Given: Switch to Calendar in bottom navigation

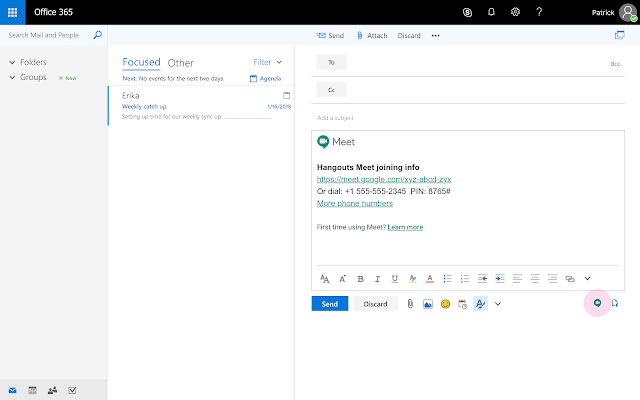Looking at the screenshot, I should [32, 390].
